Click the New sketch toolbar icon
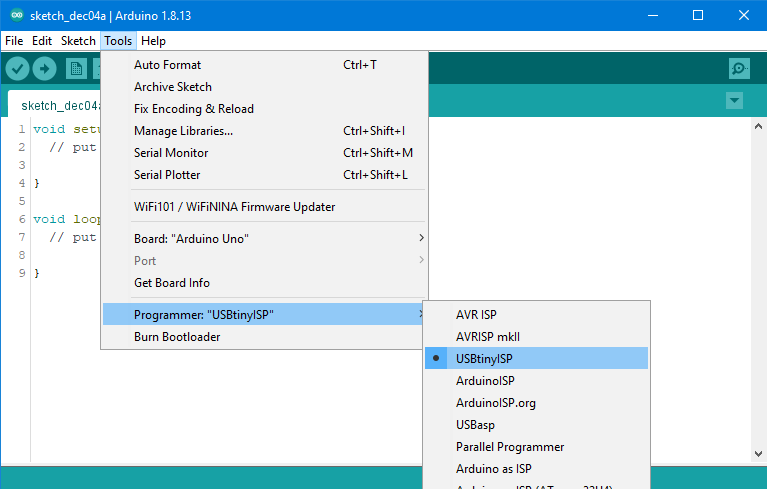The width and height of the screenshot is (767, 489). [76, 69]
